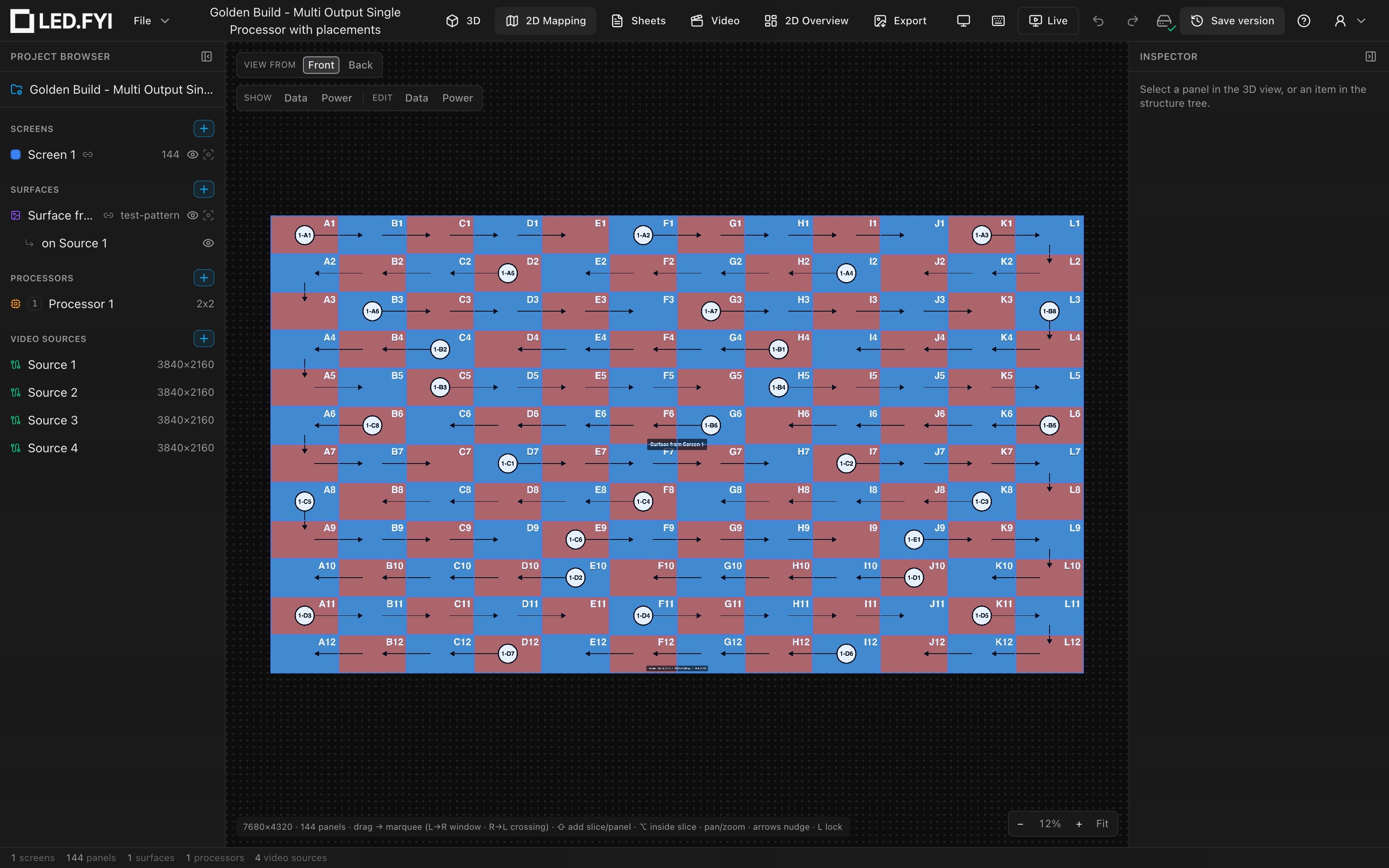Switch to the 3D view tab
1389x868 pixels.
click(463, 21)
